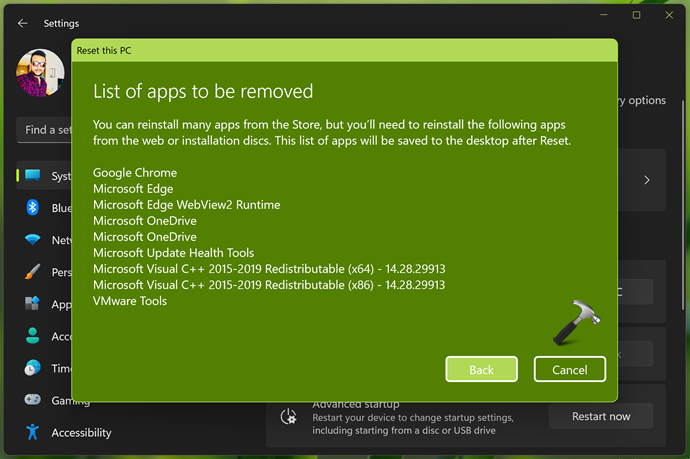Select the Apps icon in the sidebar
690x459 pixels.
coord(33,304)
